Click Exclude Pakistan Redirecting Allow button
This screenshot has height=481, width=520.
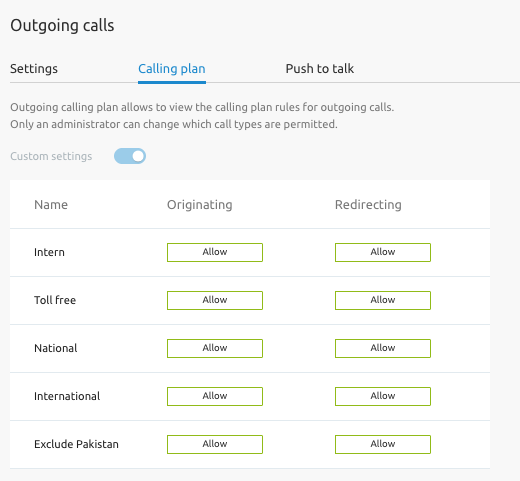(383, 444)
